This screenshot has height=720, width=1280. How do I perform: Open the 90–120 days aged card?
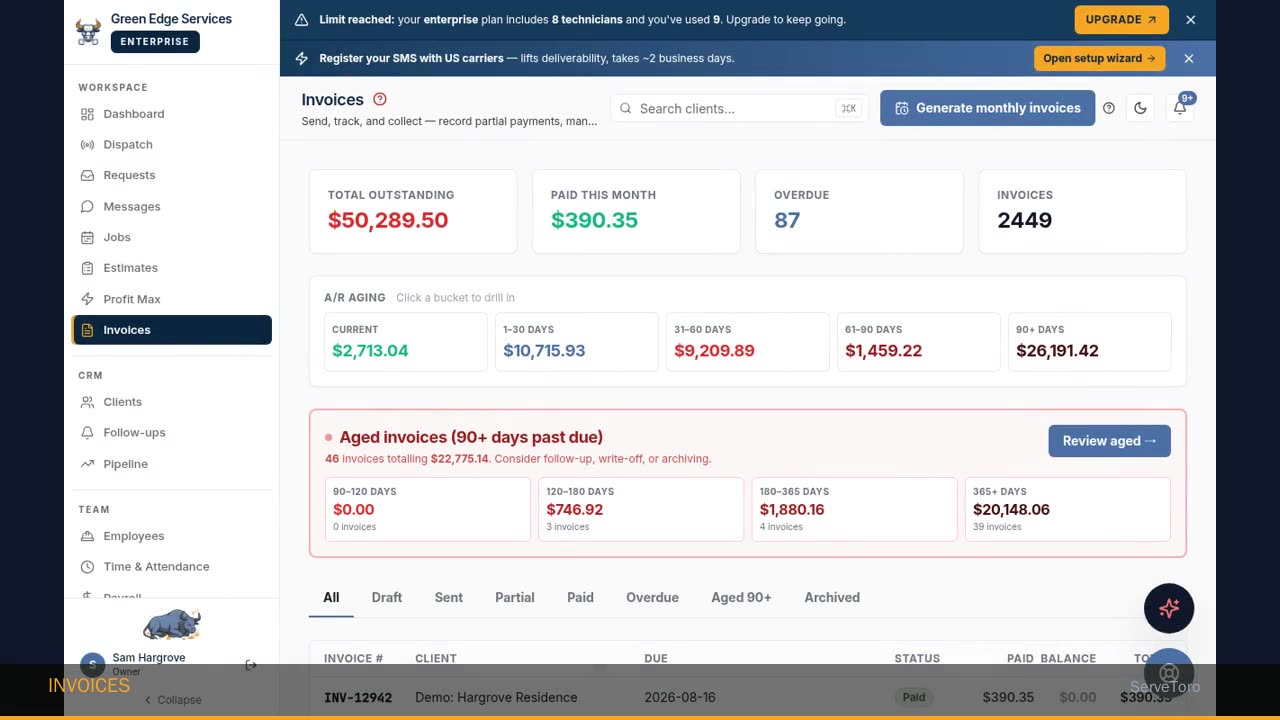(428, 509)
